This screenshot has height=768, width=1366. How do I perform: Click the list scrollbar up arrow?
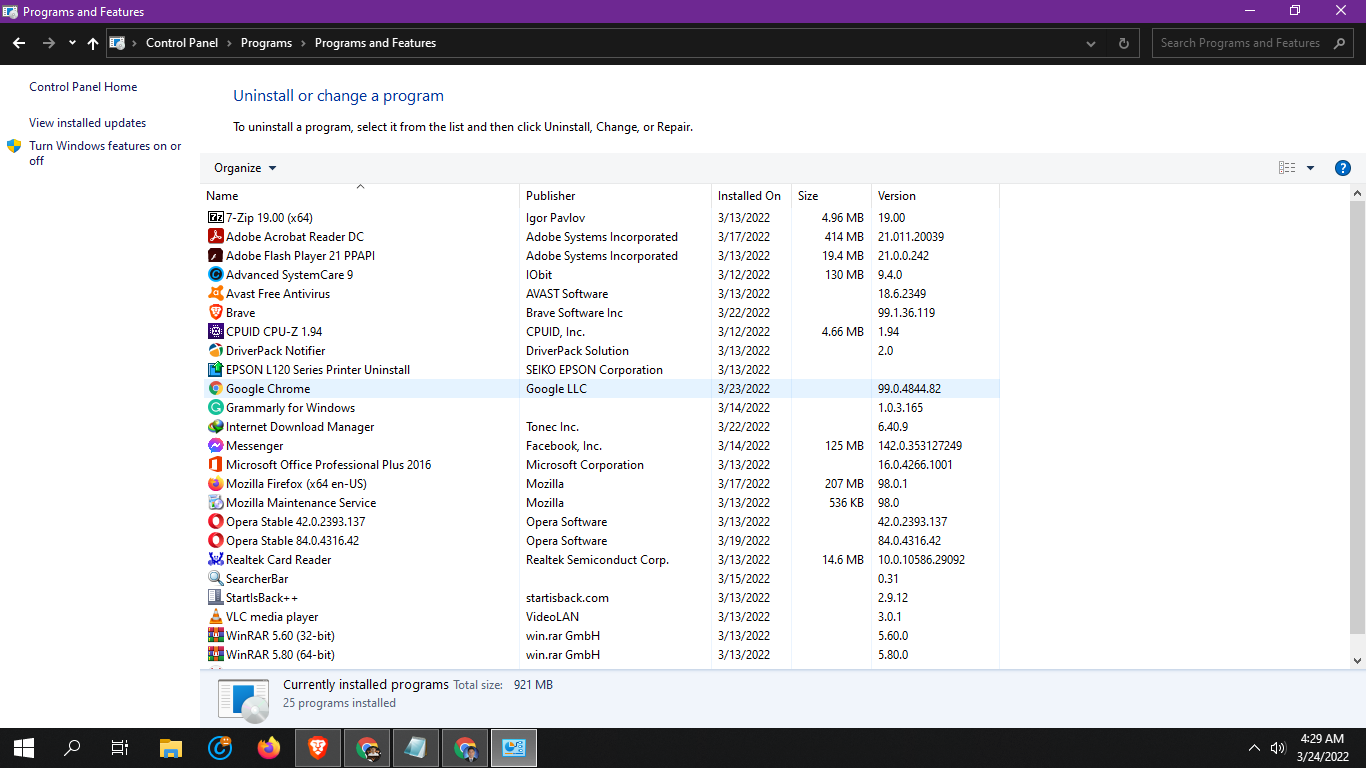pos(1357,193)
